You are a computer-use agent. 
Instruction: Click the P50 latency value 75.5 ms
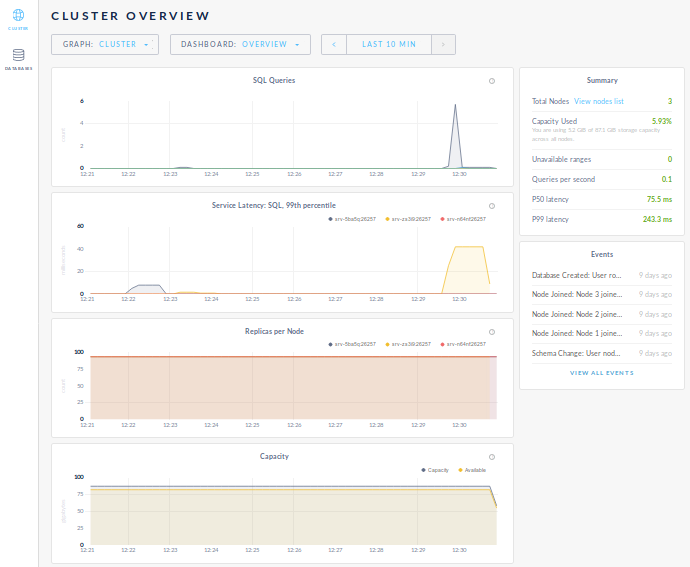[x=659, y=199]
